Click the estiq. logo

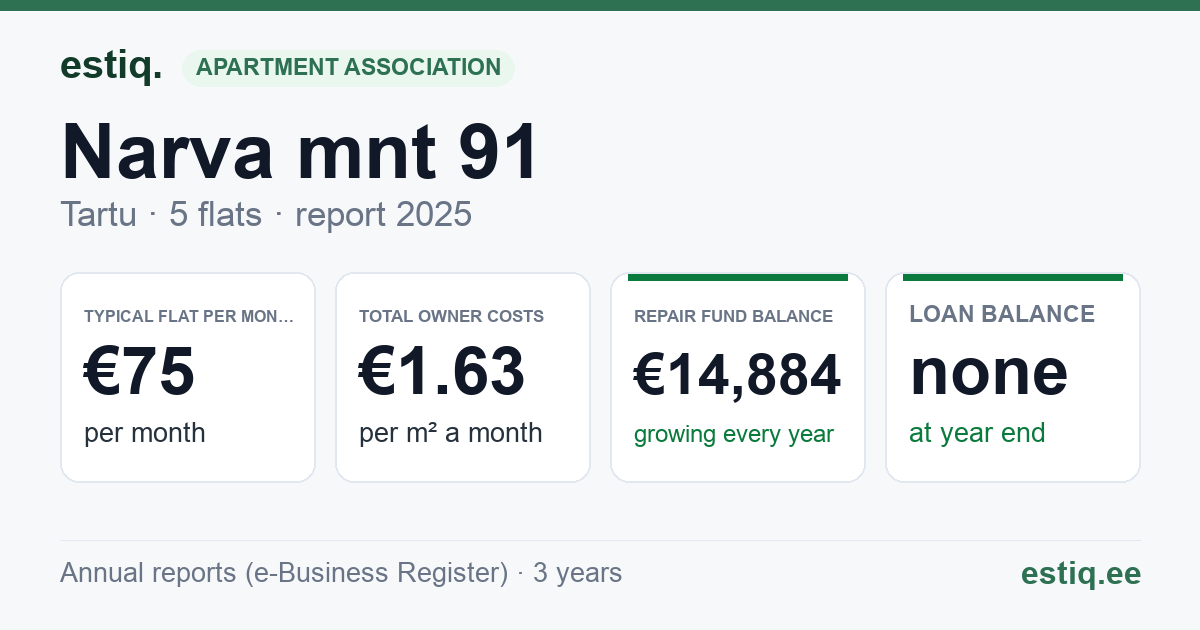111,66
